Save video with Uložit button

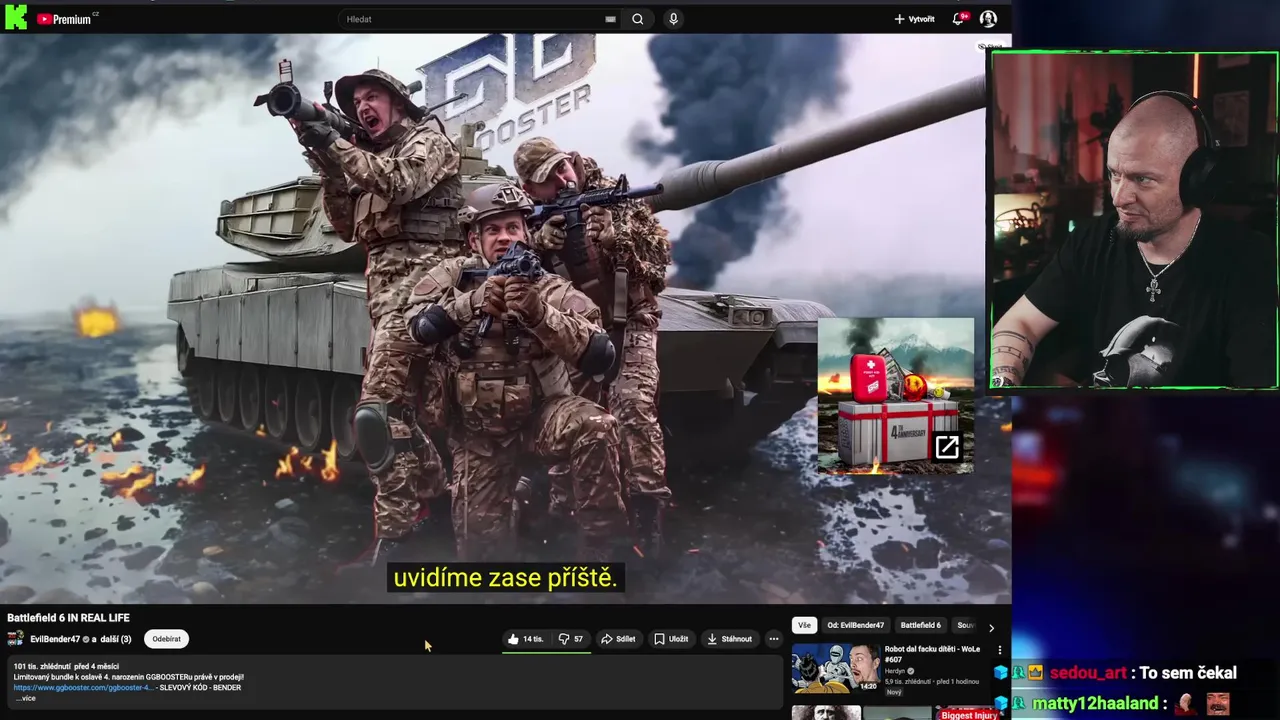point(671,639)
